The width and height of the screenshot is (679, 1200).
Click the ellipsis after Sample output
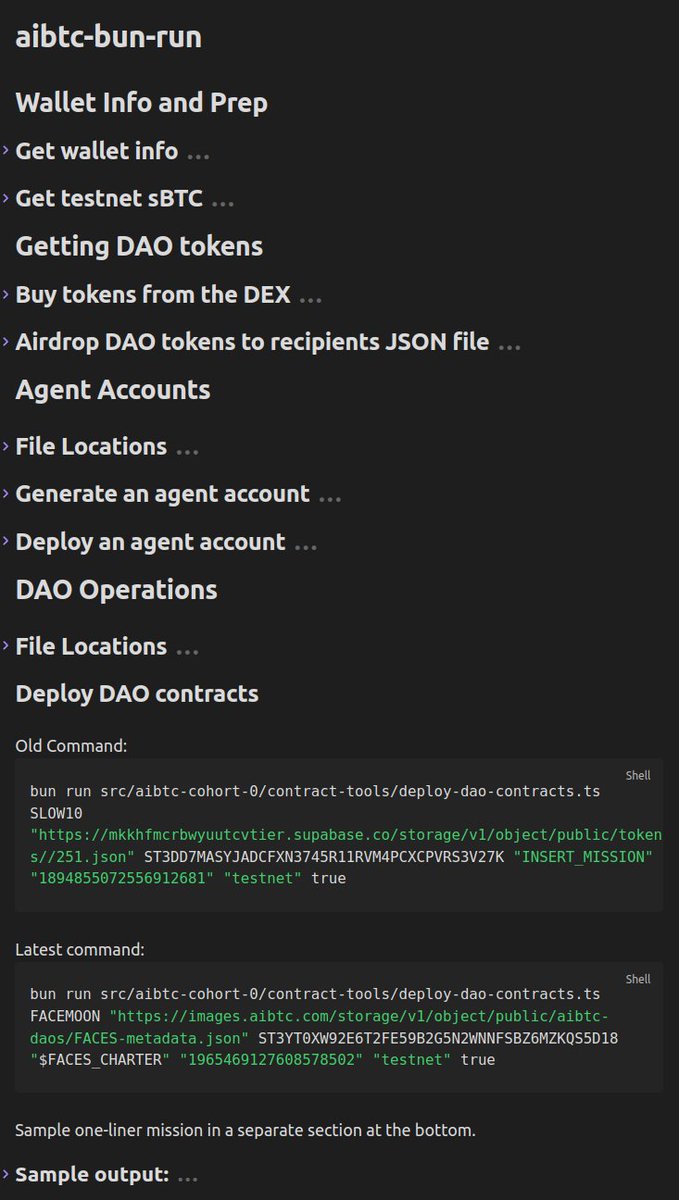(188, 1178)
